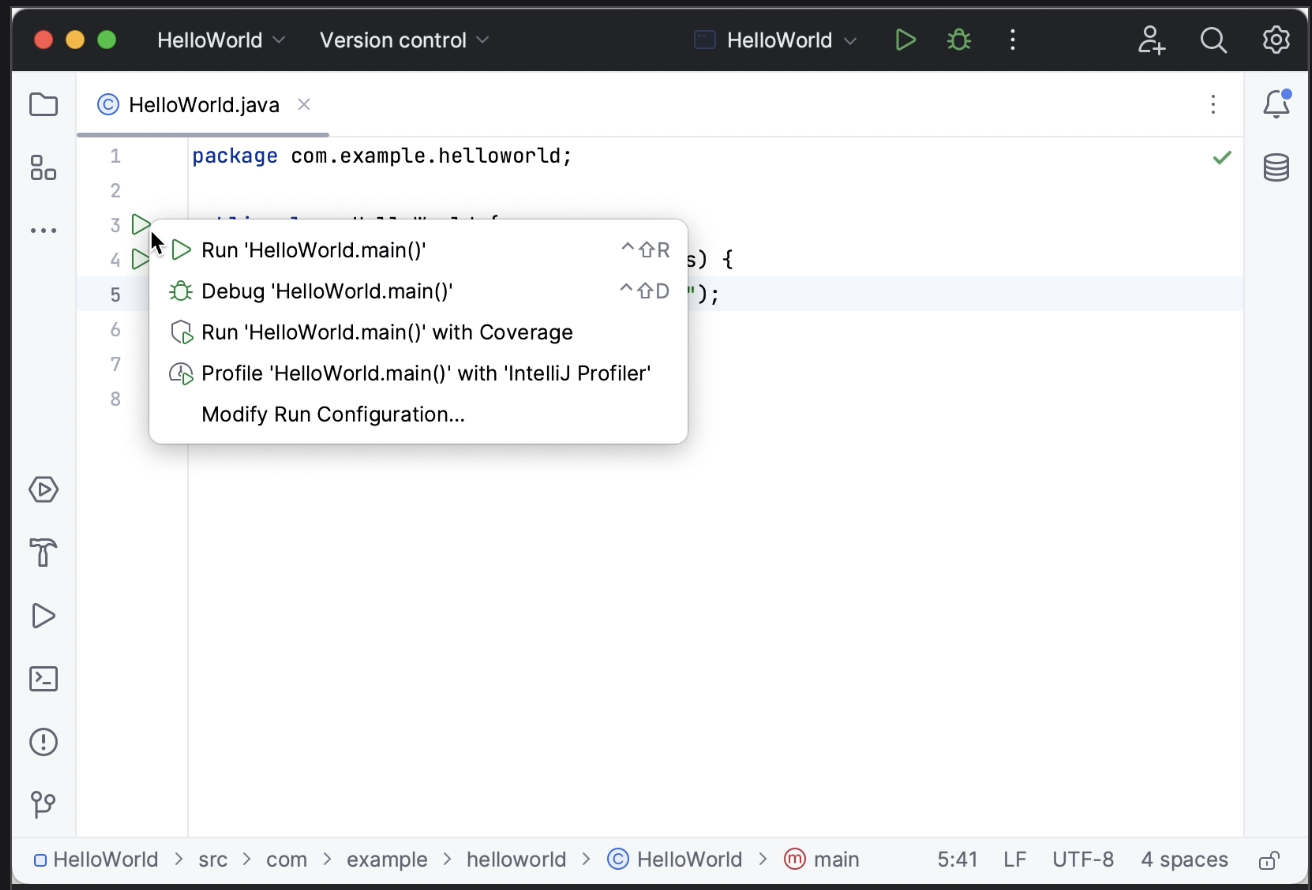Click the Debug bug icon in top toolbar
Screen dimensions: 1312x890
coord(959,40)
